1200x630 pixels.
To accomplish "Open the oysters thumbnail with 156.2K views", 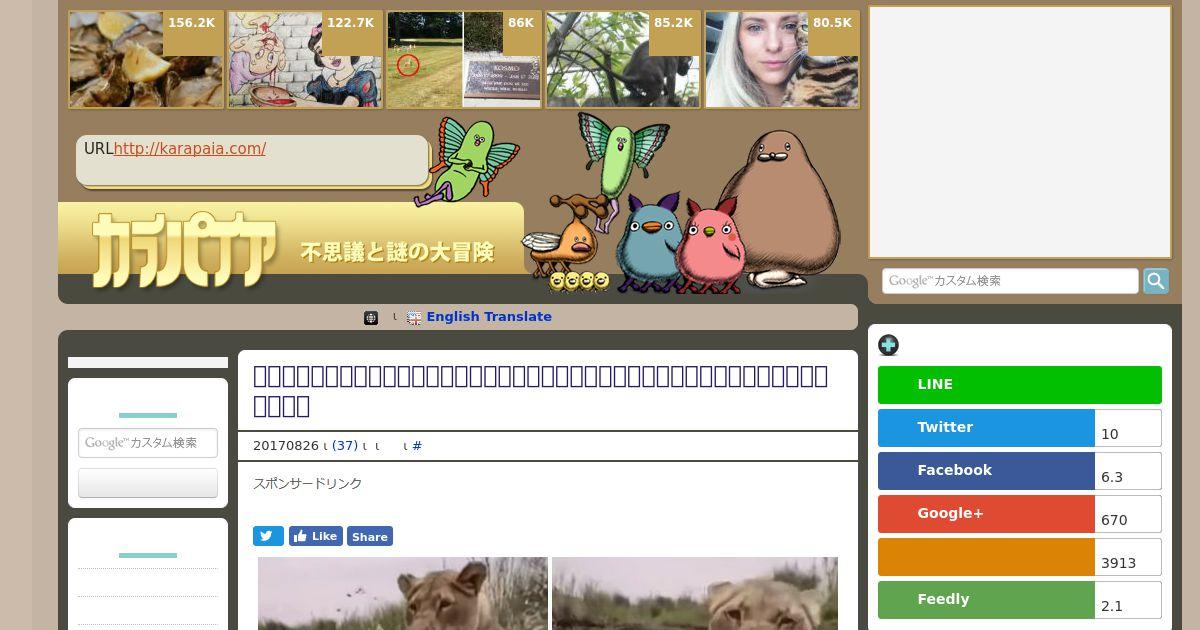I will tap(146, 60).
